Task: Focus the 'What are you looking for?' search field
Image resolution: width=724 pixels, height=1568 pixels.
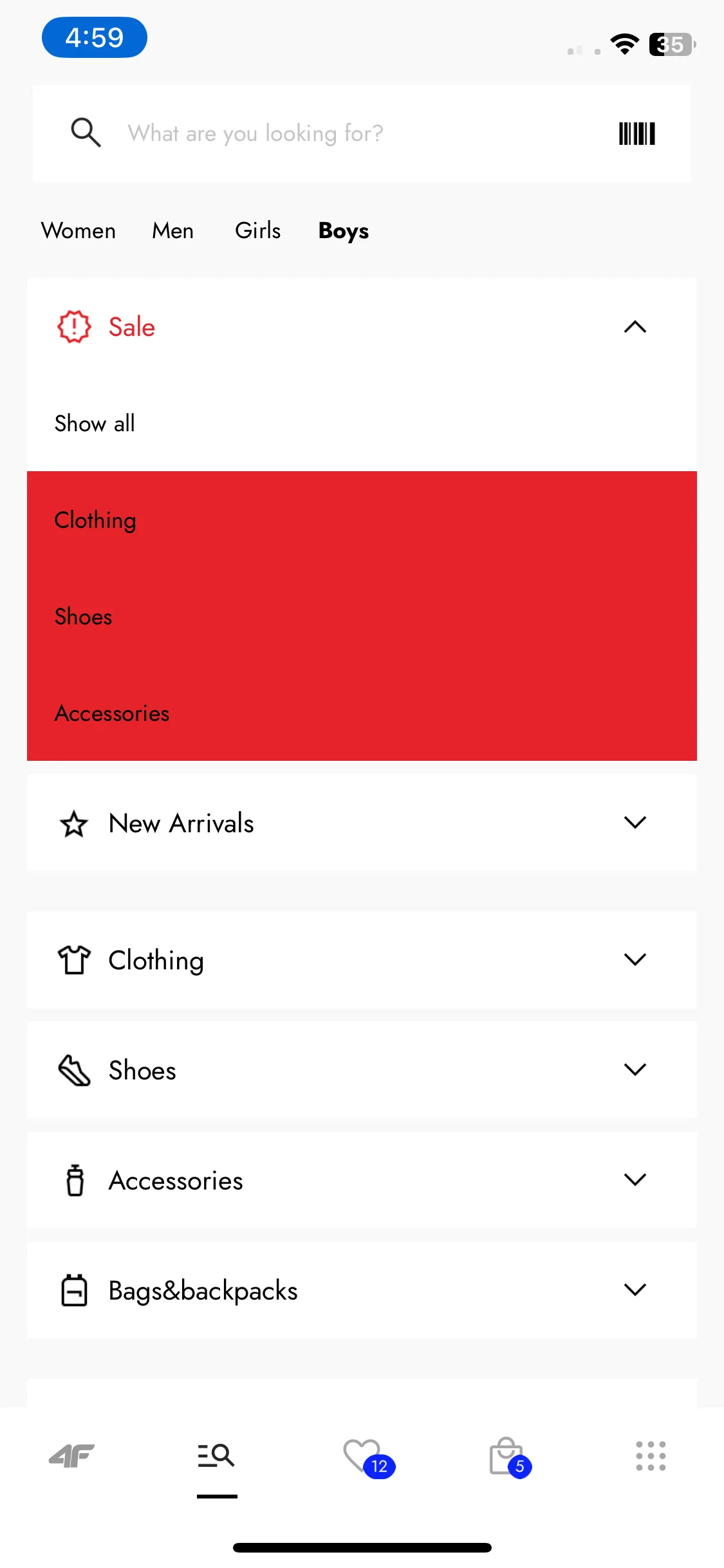Action: (361, 133)
